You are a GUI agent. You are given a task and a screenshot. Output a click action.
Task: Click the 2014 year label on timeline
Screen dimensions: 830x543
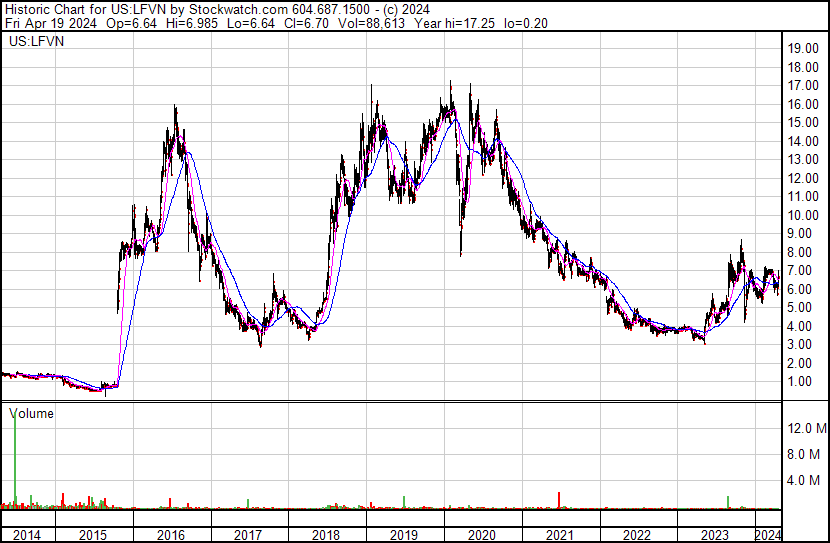[26, 535]
